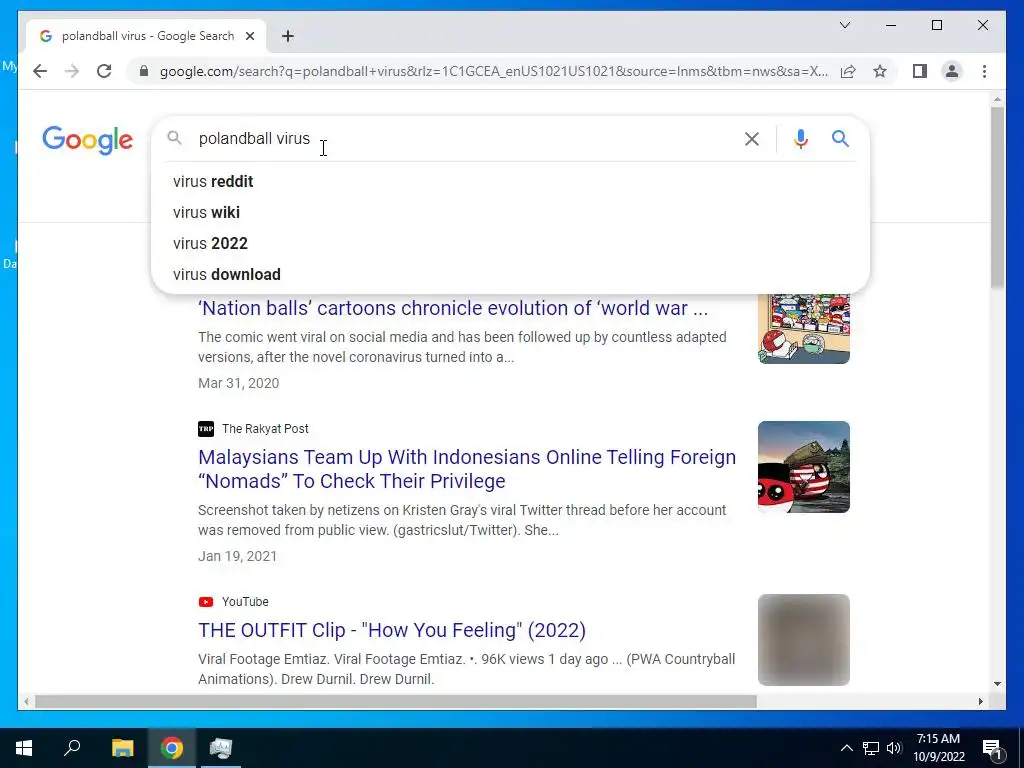Go back to previous page
Screen dimensions: 1024x768
pos(40,71)
